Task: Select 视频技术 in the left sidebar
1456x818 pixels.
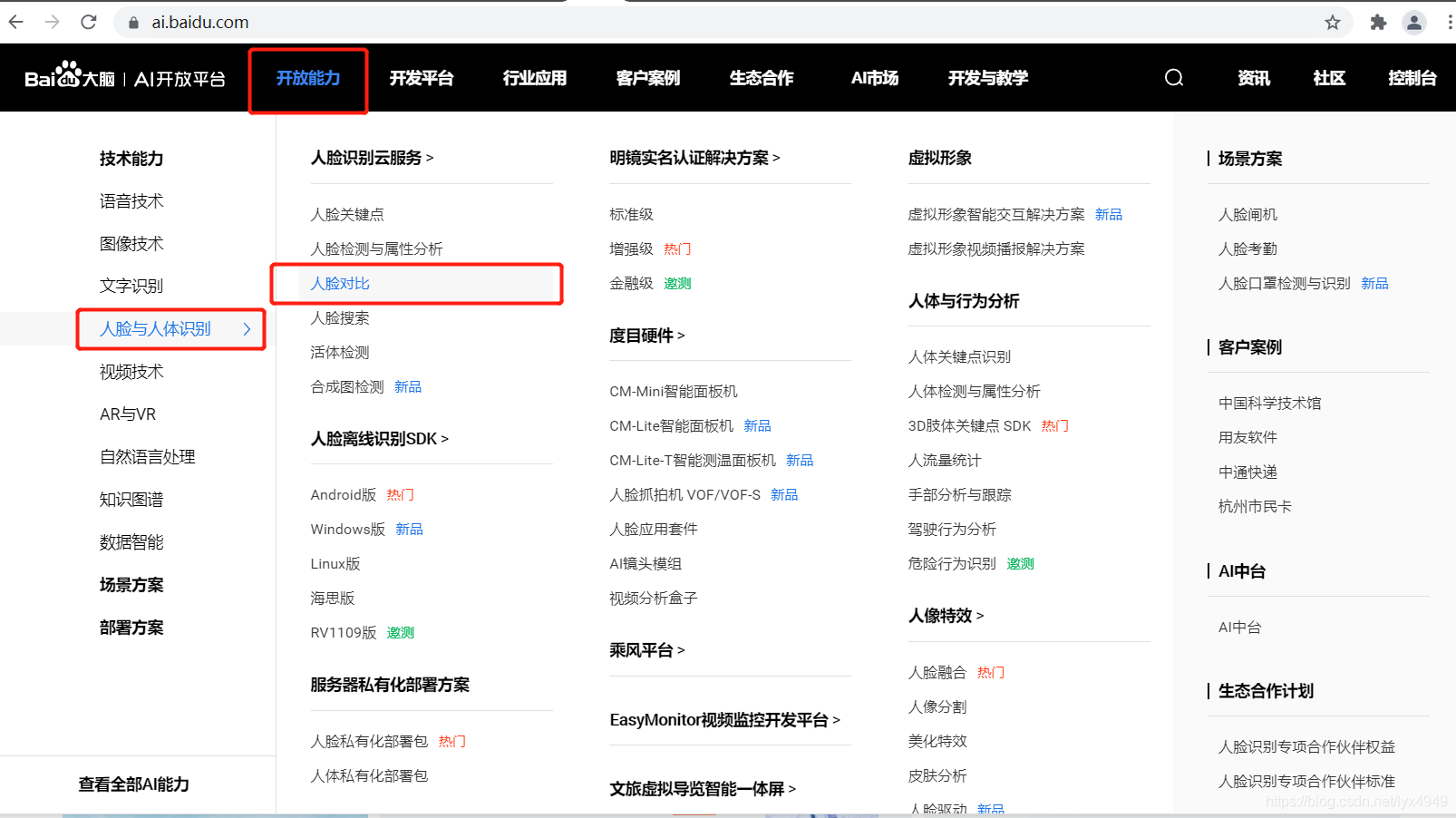Action: pos(131,372)
